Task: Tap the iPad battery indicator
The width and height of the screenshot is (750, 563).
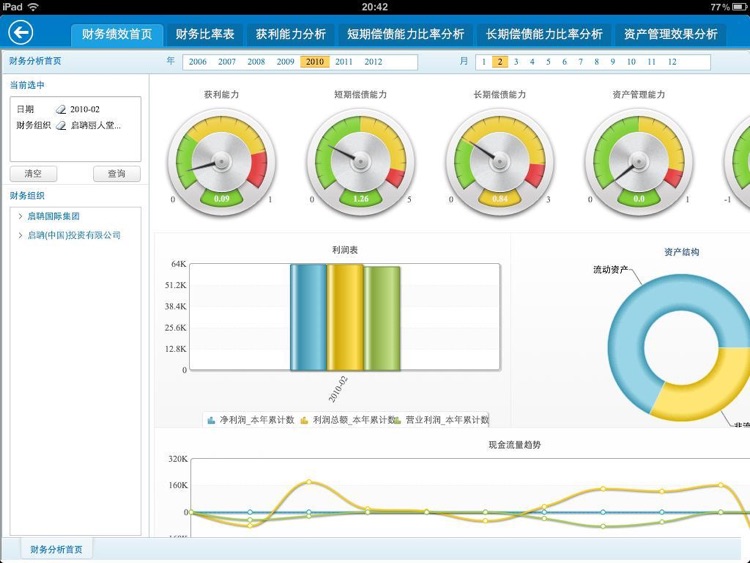Action: coord(739,7)
